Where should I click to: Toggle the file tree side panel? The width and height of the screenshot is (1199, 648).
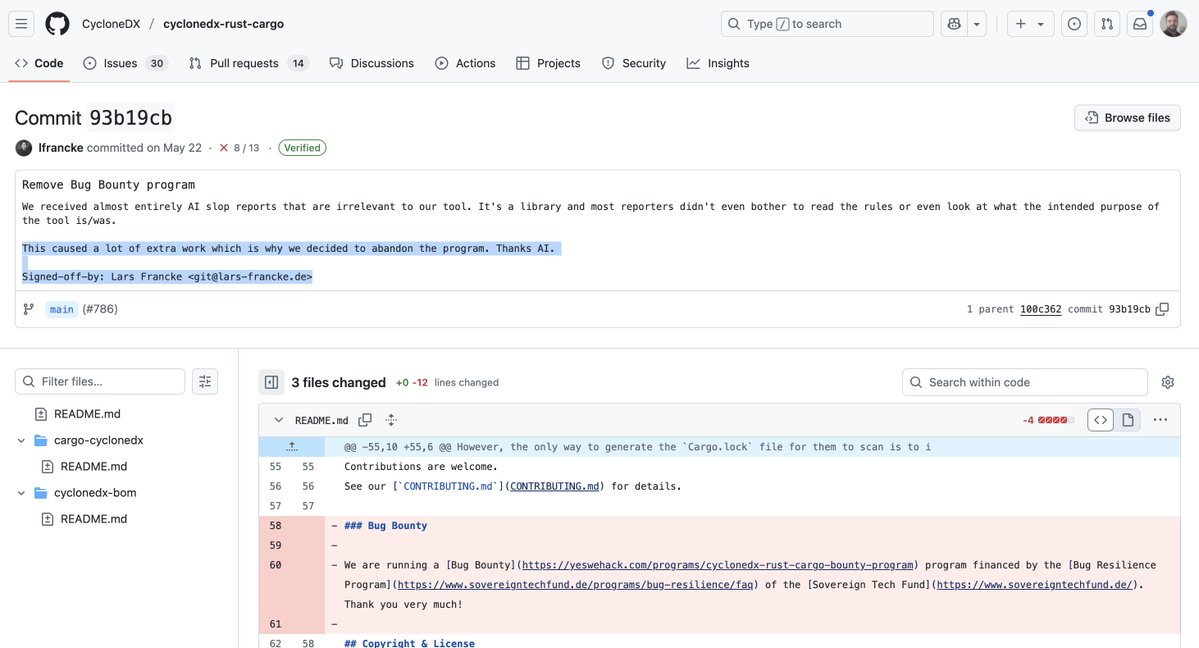[271, 382]
